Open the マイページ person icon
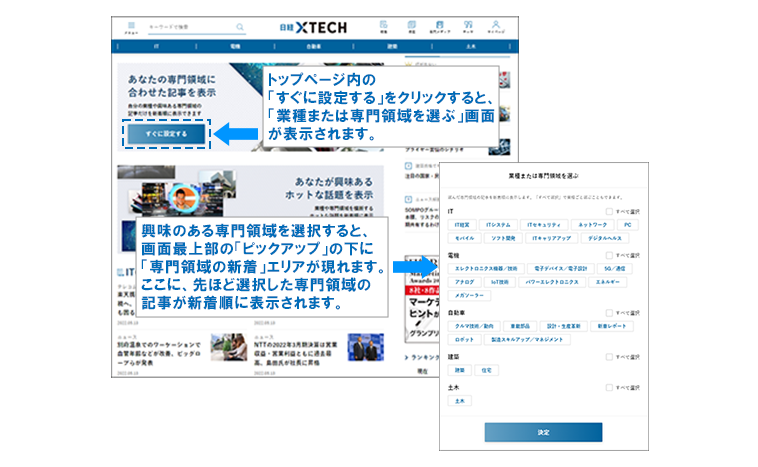Image resolution: width=758 pixels, height=467 pixels. (496, 27)
